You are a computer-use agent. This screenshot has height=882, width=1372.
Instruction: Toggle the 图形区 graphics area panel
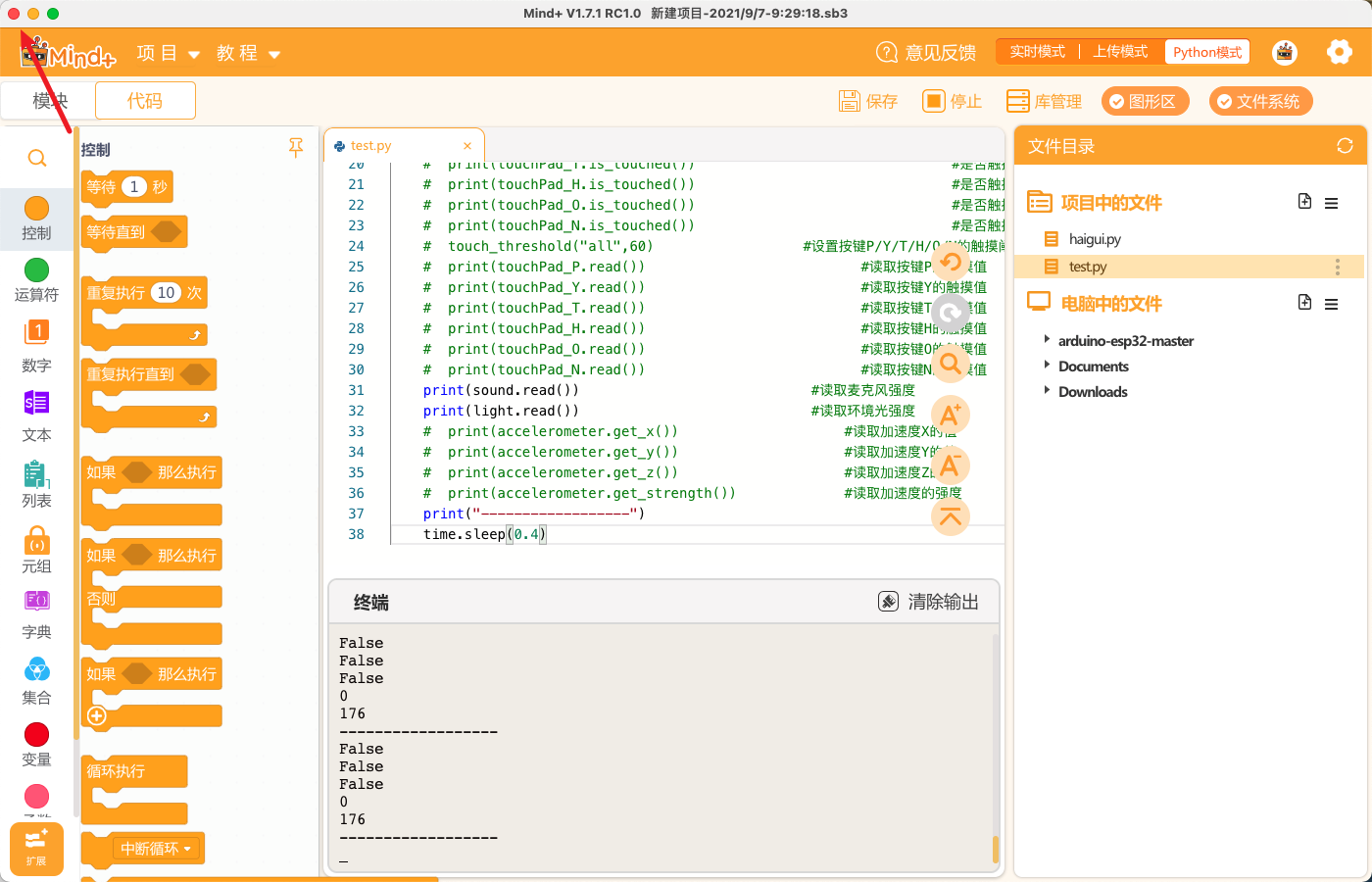(1145, 101)
